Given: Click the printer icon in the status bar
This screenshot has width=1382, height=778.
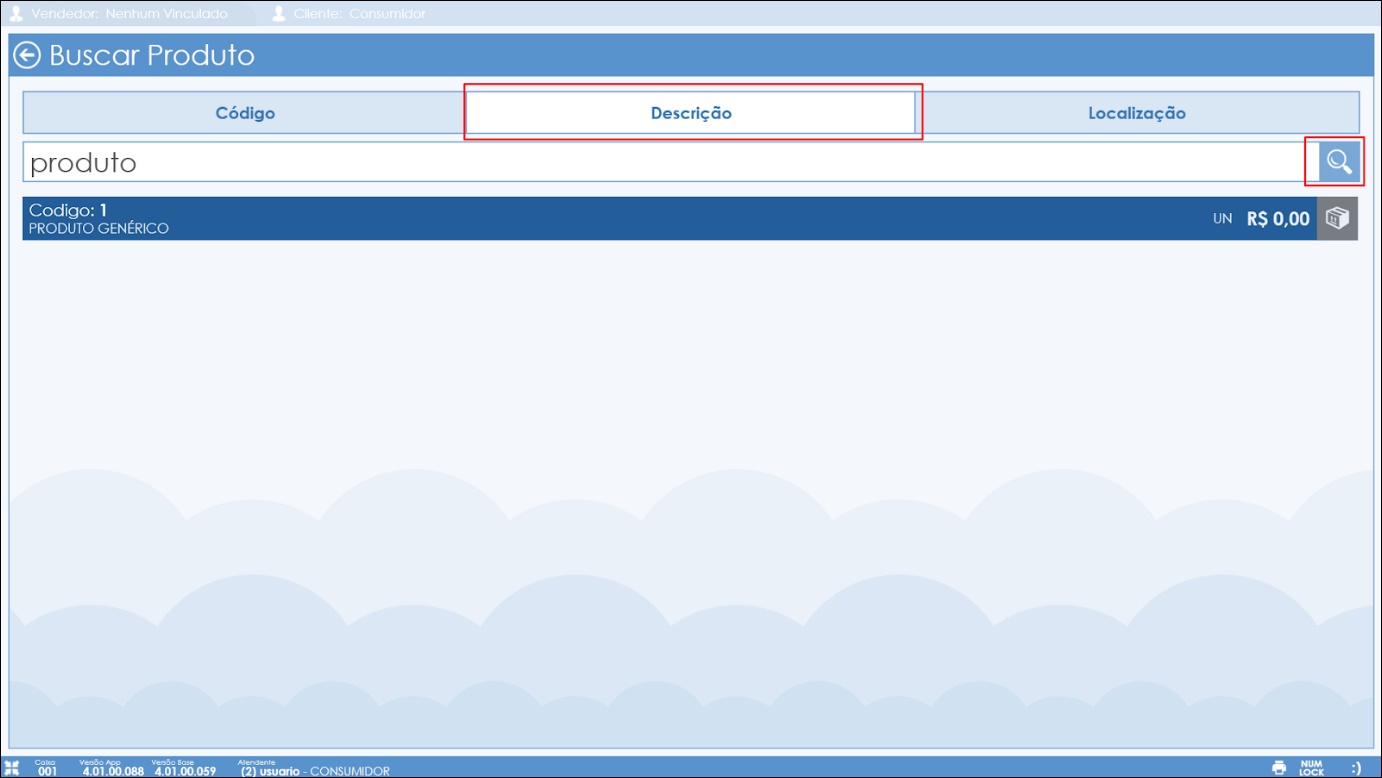Looking at the screenshot, I should pos(1279,768).
